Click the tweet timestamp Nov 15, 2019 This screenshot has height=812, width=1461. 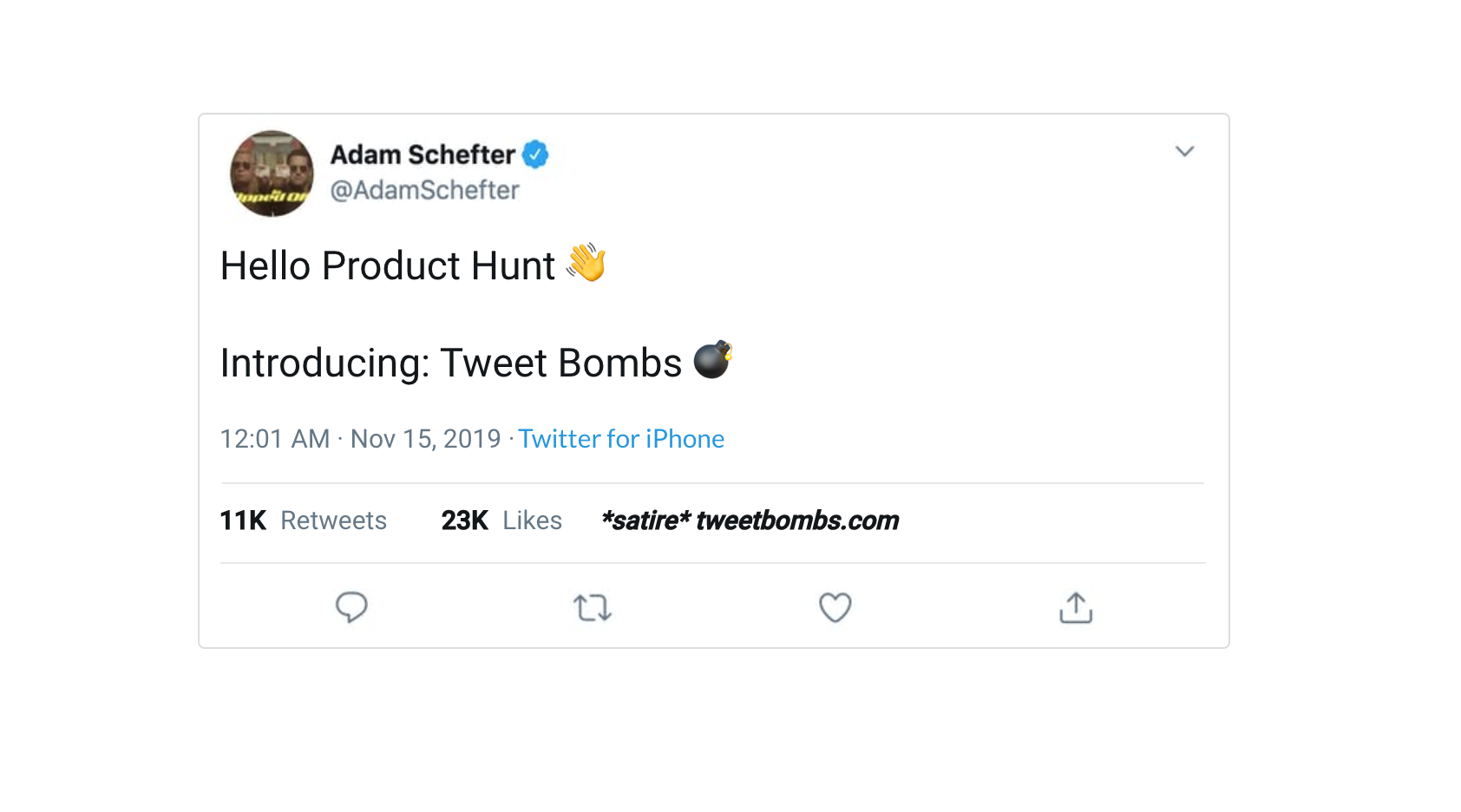(425, 439)
